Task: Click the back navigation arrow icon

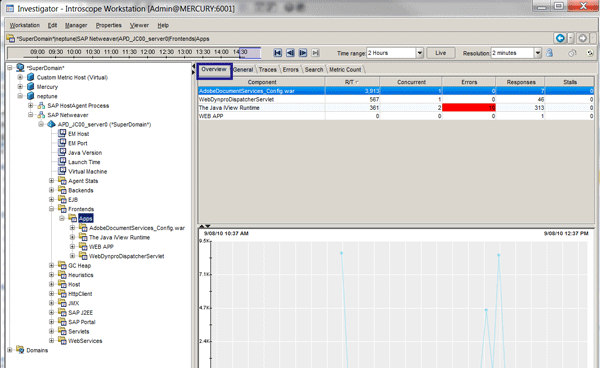Action: [x=560, y=38]
